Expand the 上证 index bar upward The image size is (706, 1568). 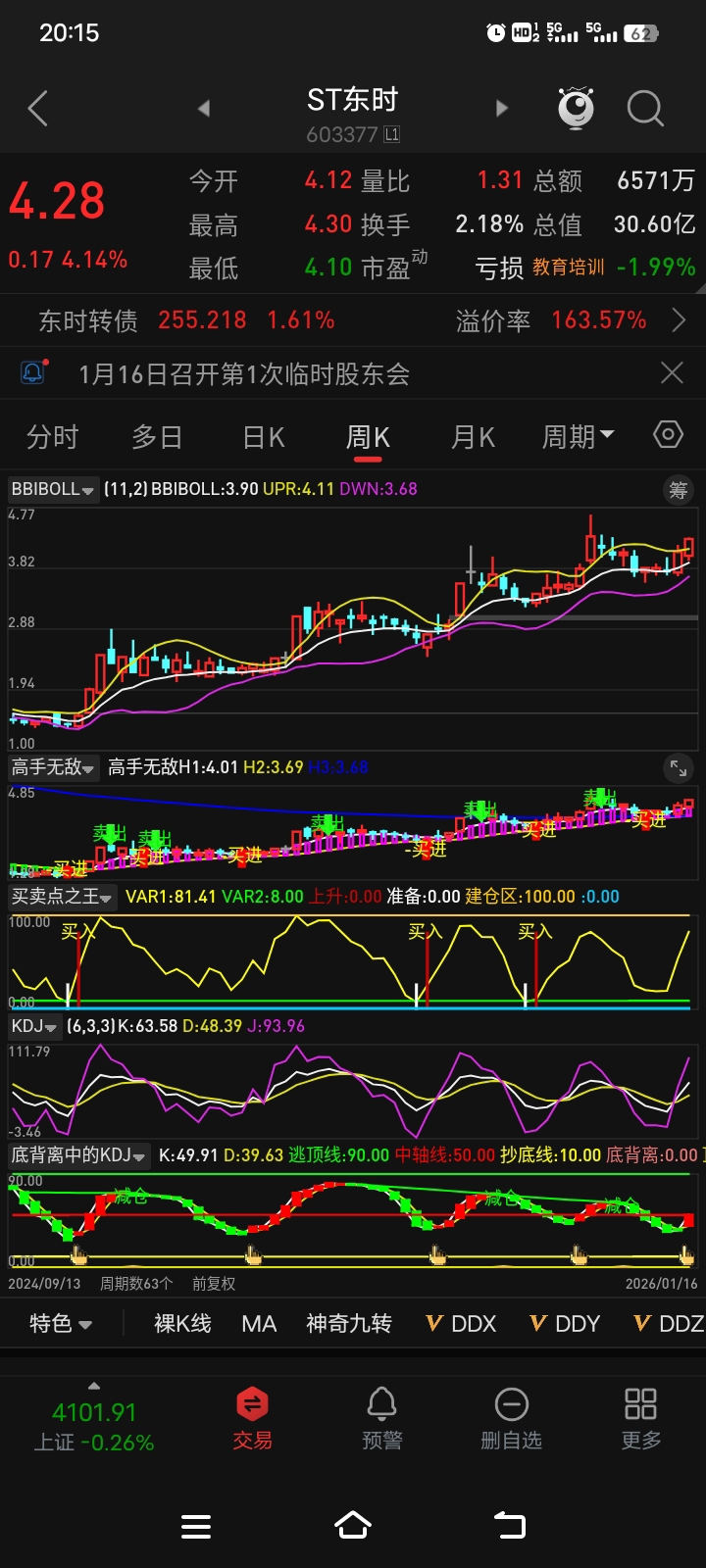pyautogui.click(x=94, y=1386)
